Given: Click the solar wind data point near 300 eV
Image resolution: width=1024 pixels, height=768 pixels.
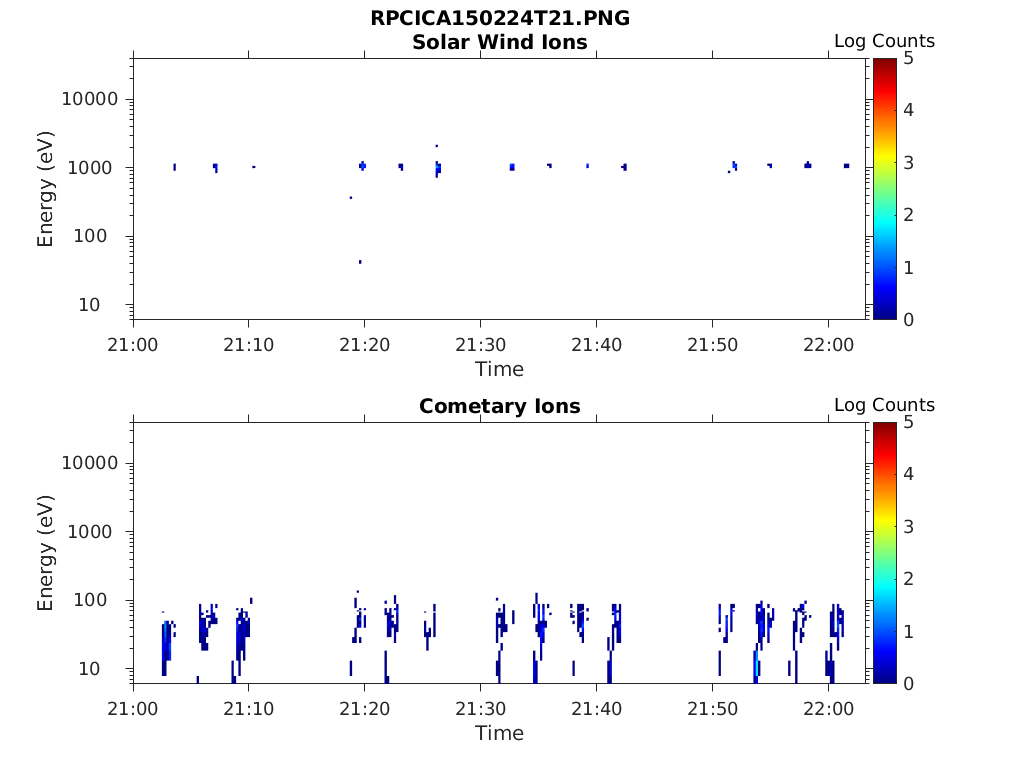Looking at the screenshot, I should coord(351,197).
